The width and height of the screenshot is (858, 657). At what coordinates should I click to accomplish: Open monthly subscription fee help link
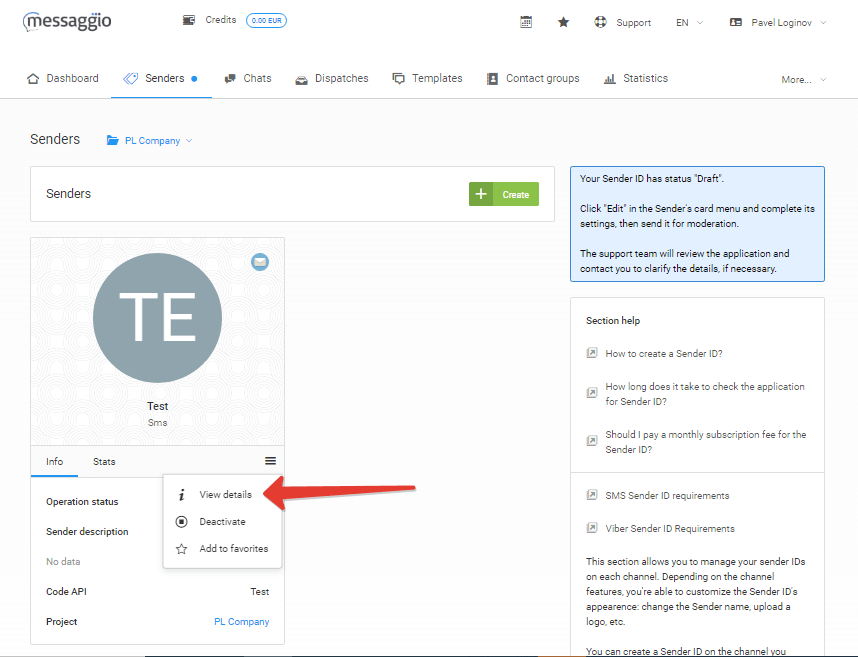pos(706,442)
